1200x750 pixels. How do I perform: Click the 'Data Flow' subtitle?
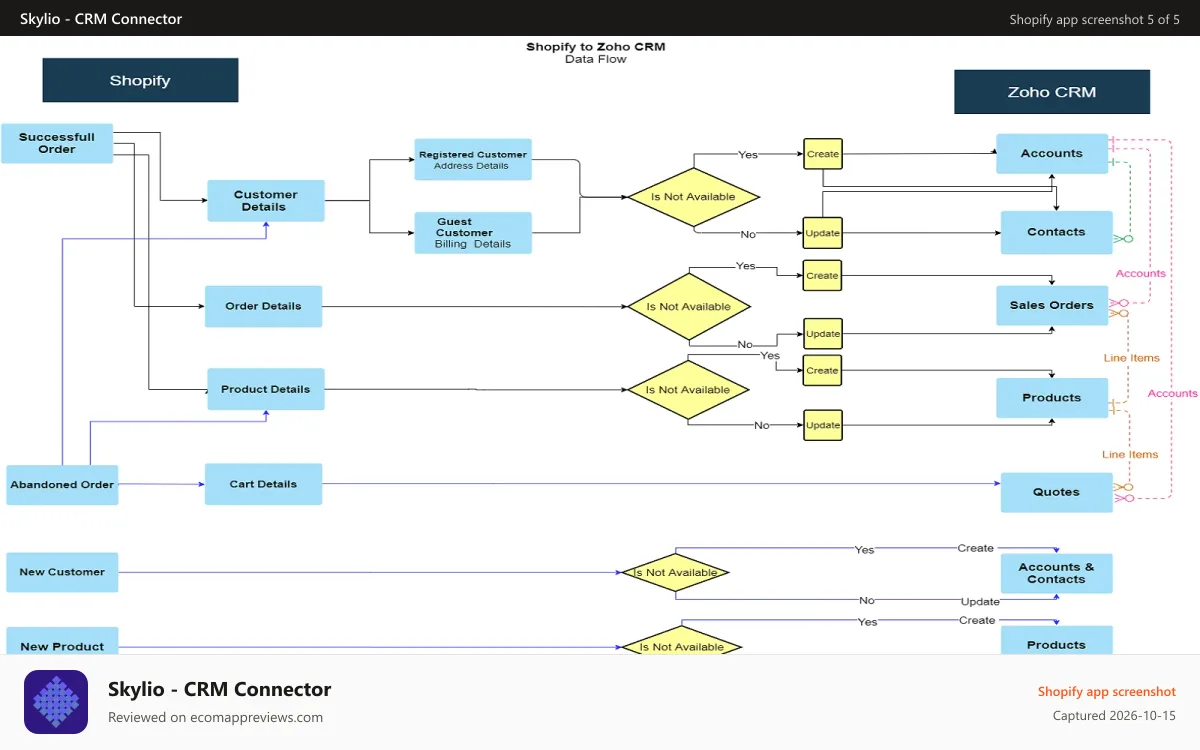click(x=596, y=59)
